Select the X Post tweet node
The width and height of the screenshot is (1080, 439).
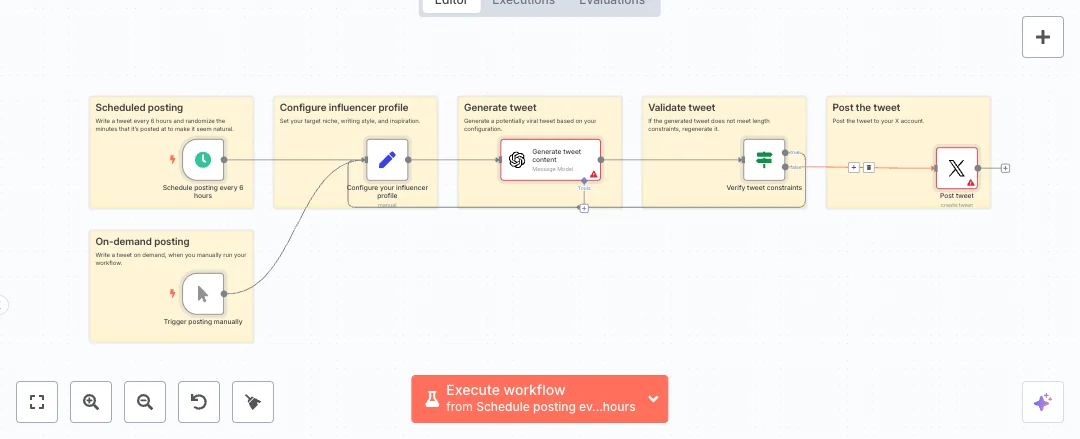(956, 168)
